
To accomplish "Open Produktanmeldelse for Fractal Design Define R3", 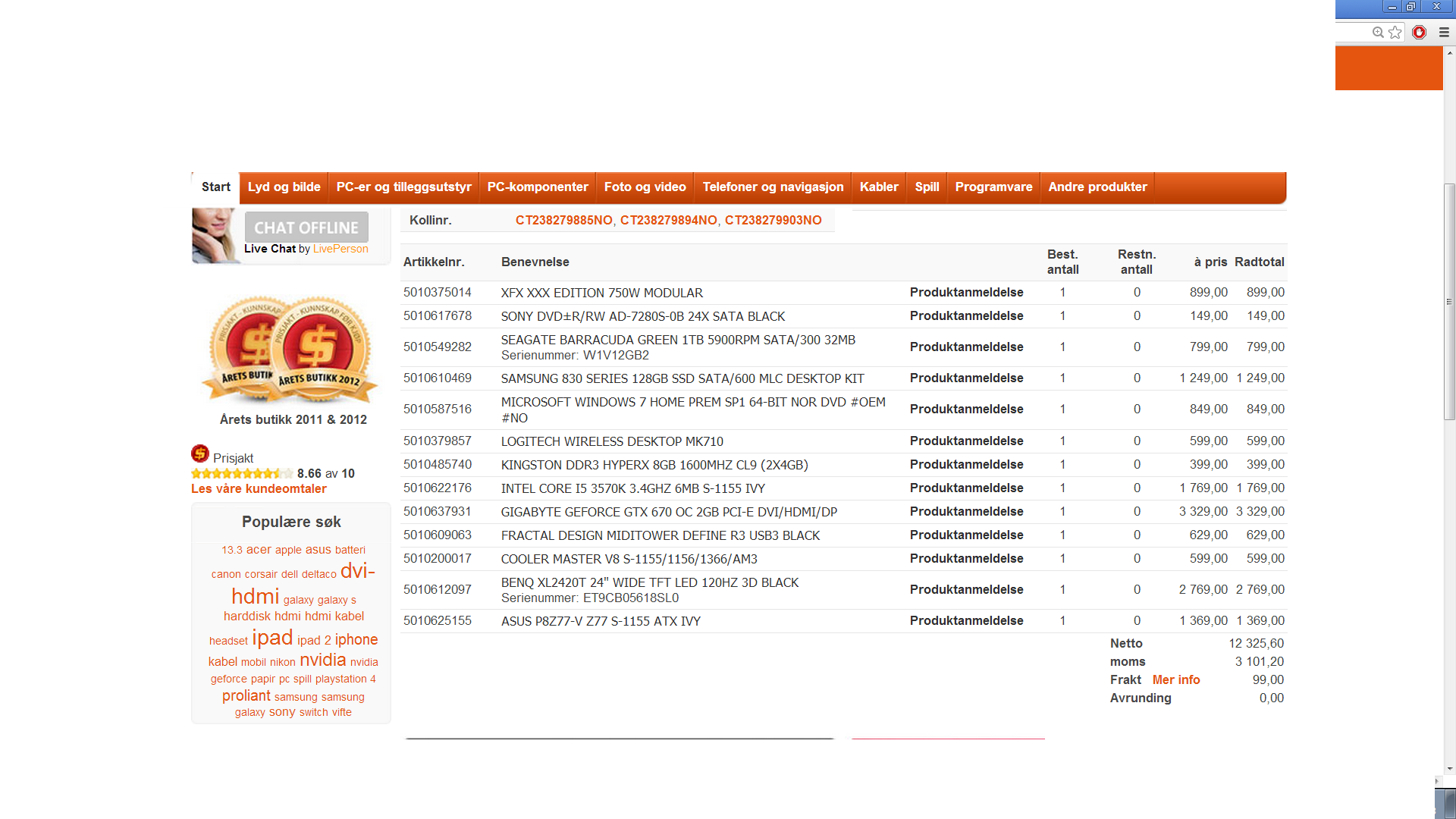I will (x=967, y=535).
